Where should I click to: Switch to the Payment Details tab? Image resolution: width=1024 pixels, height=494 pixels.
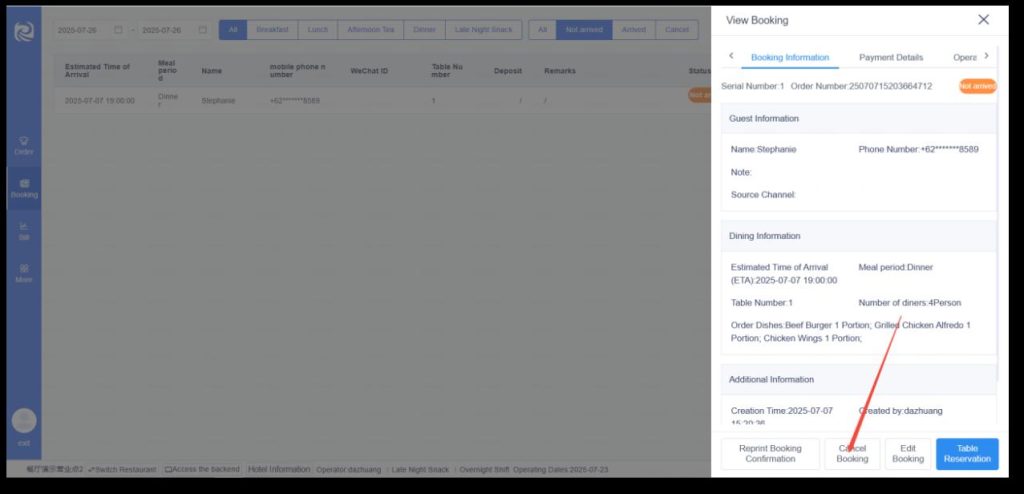[891, 57]
